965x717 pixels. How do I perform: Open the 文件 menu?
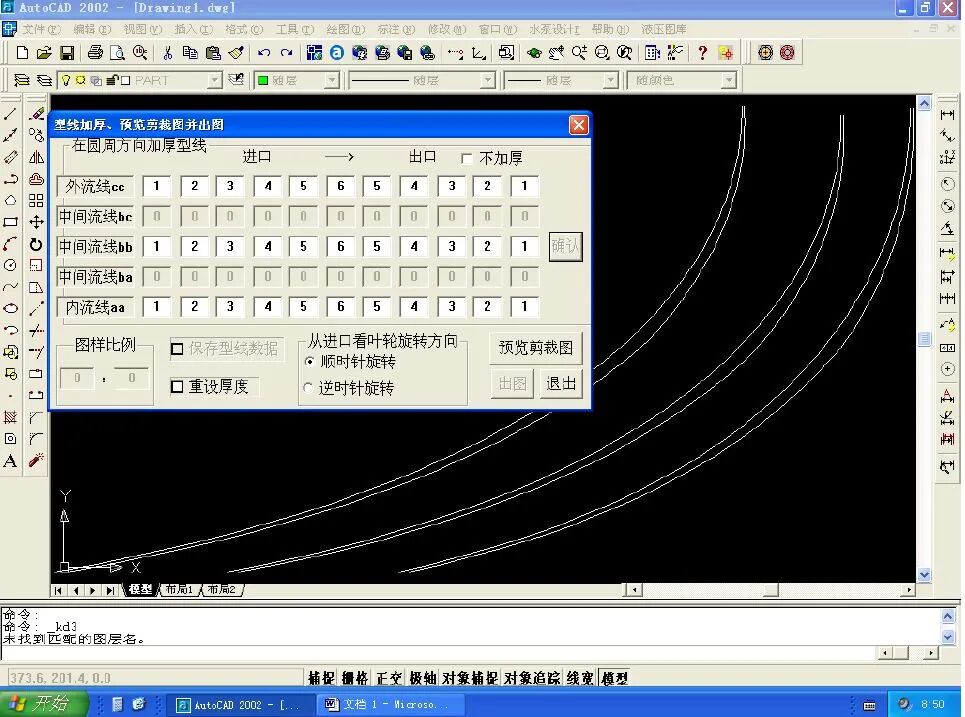click(41, 29)
